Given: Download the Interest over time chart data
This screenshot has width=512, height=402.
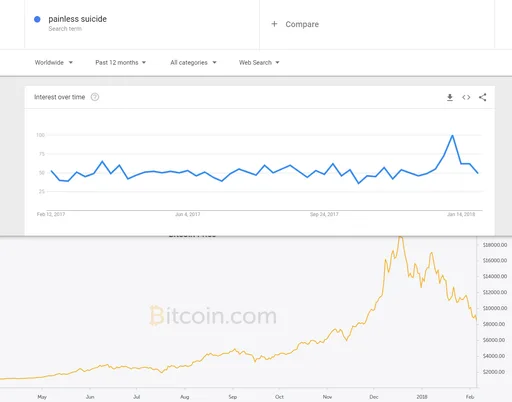Looking at the screenshot, I should (450, 97).
